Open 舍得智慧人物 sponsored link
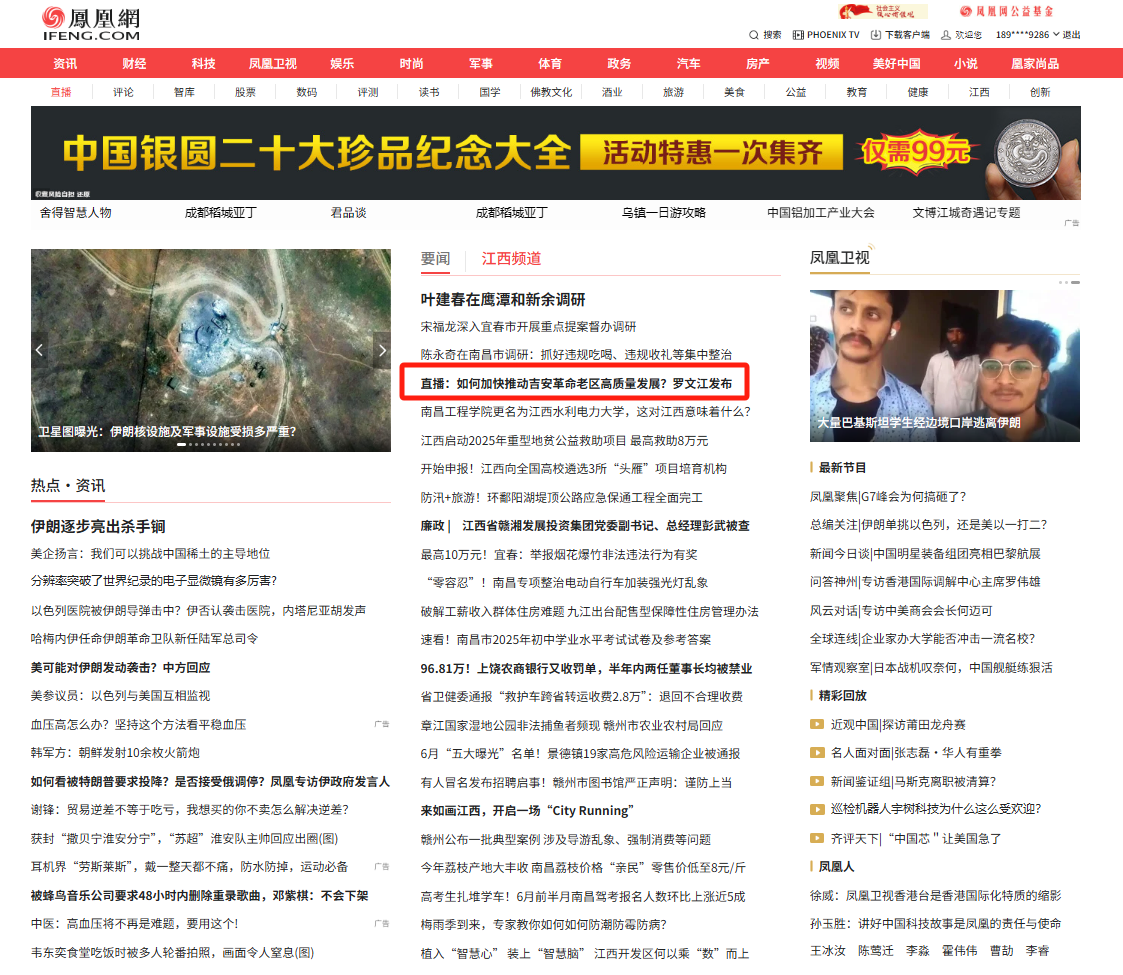 point(76,213)
